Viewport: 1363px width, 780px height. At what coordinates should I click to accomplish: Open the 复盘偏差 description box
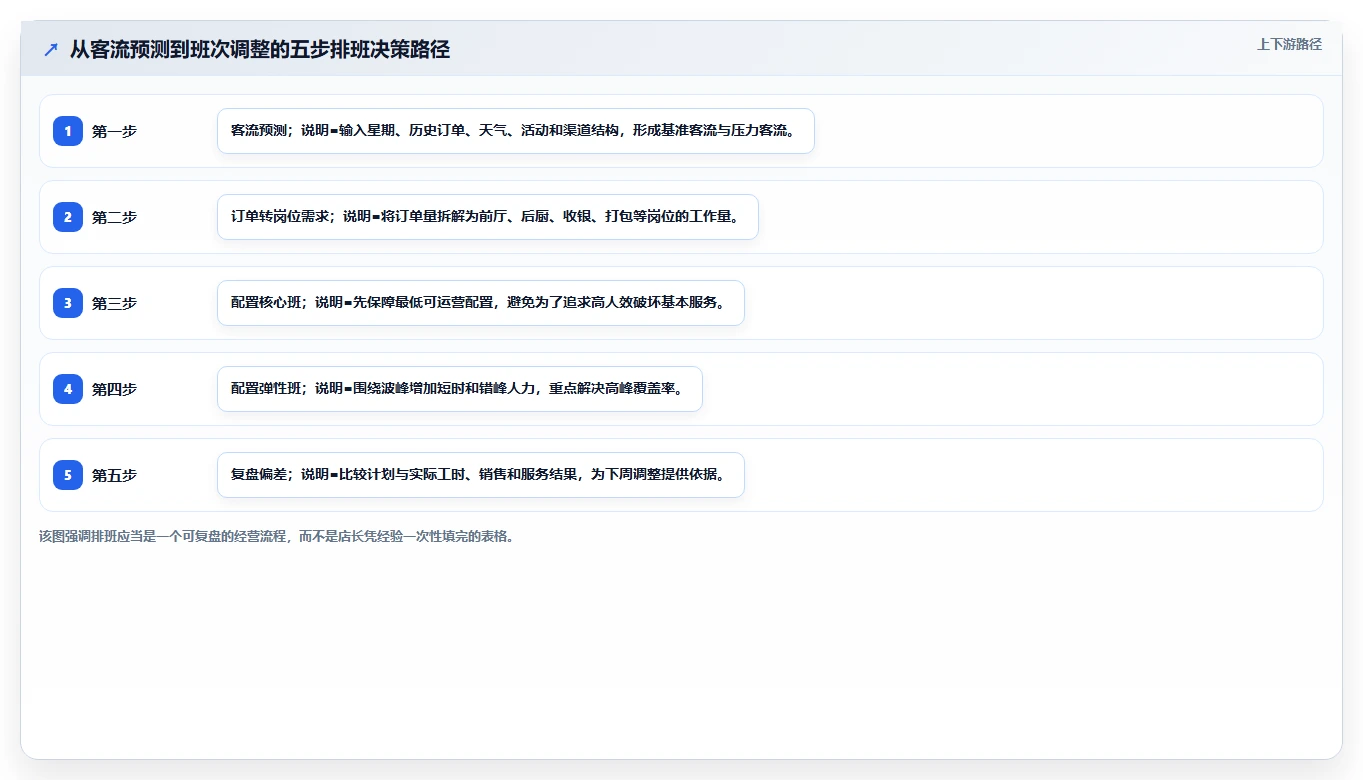pyautogui.click(x=481, y=475)
